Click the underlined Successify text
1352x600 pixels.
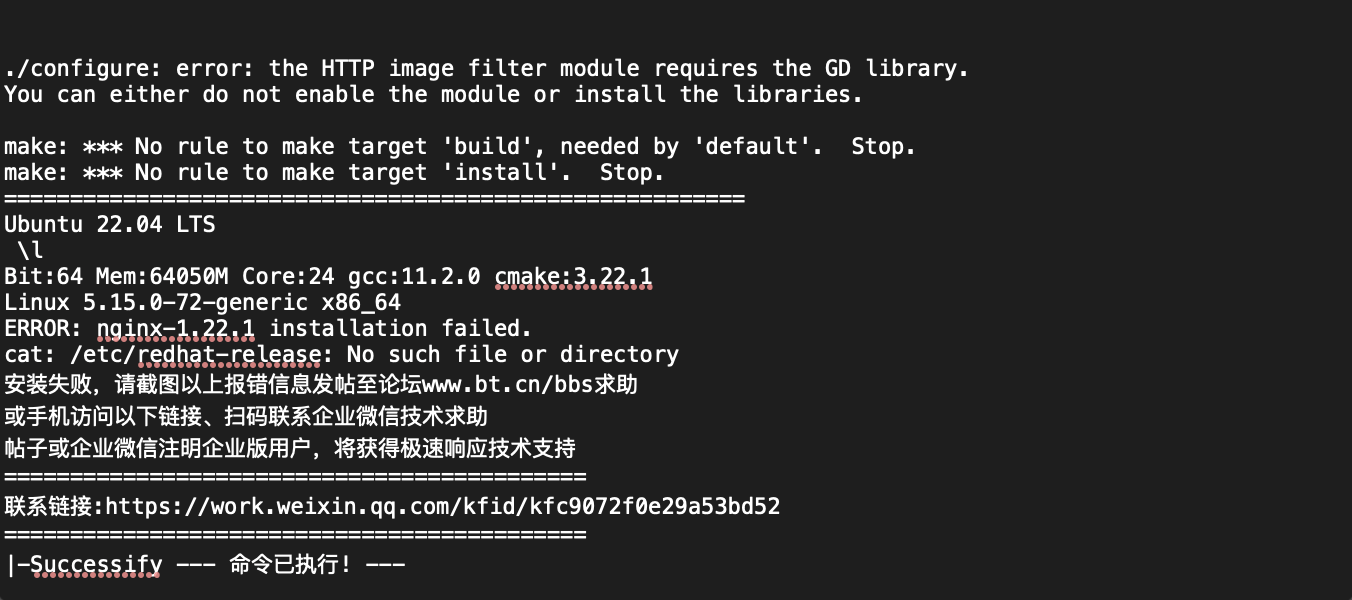tap(96, 565)
